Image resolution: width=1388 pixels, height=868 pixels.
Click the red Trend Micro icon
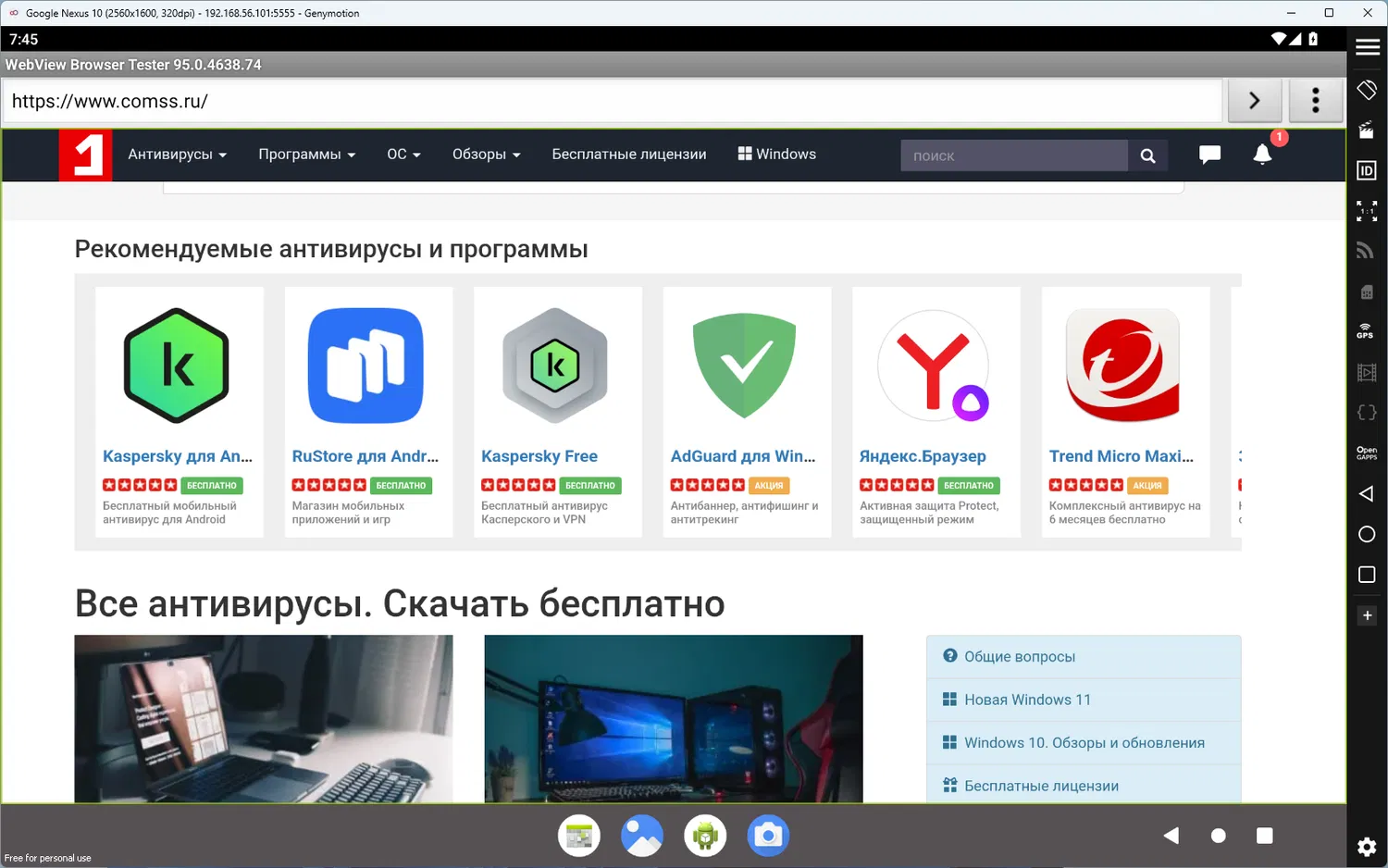click(1123, 366)
